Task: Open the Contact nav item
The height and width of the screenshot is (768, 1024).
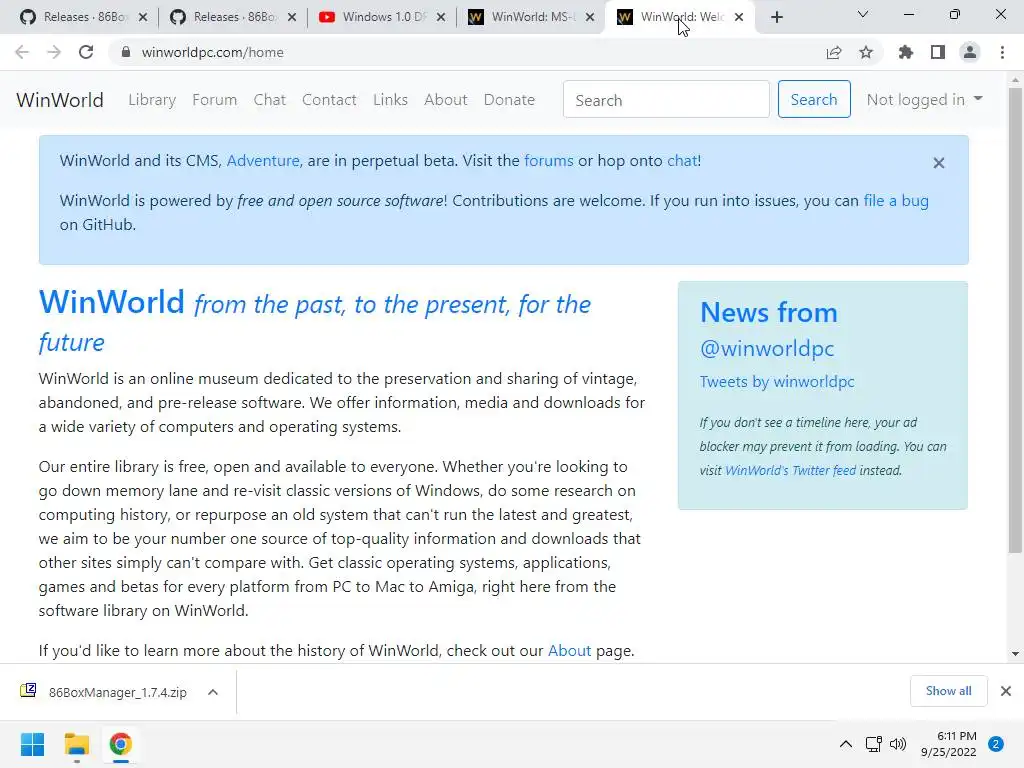Action: (x=329, y=100)
